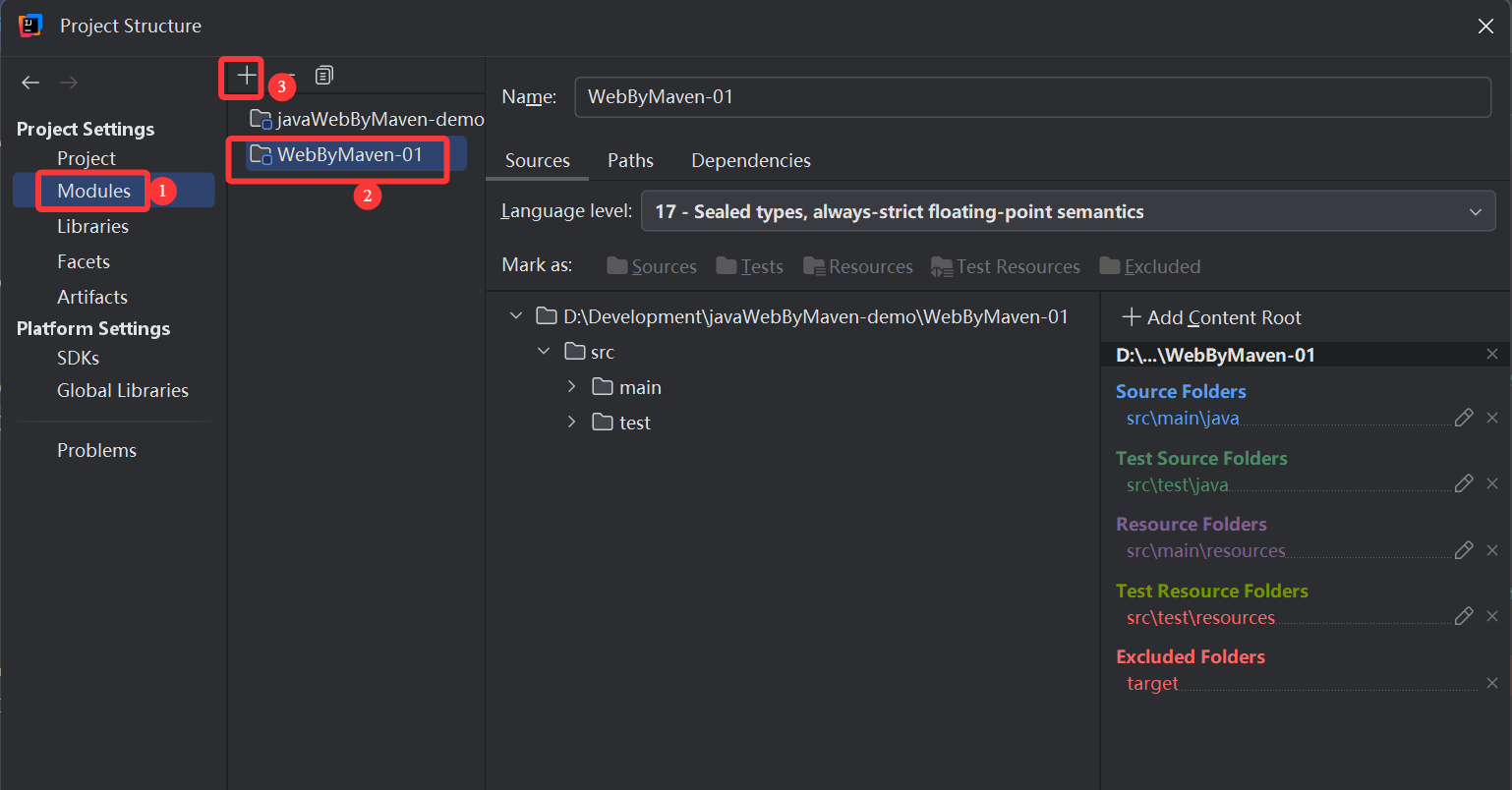Image resolution: width=1512 pixels, height=790 pixels.
Task: Open the Problems section
Action: (96, 450)
